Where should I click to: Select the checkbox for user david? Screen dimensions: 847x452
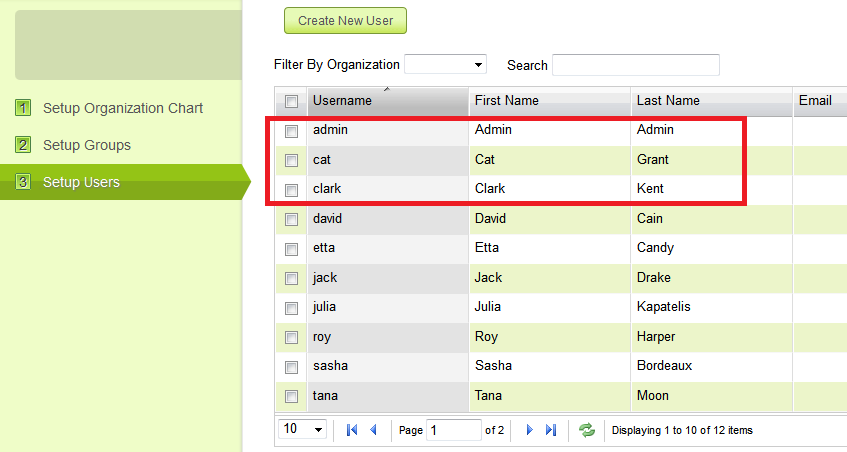click(291, 219)
